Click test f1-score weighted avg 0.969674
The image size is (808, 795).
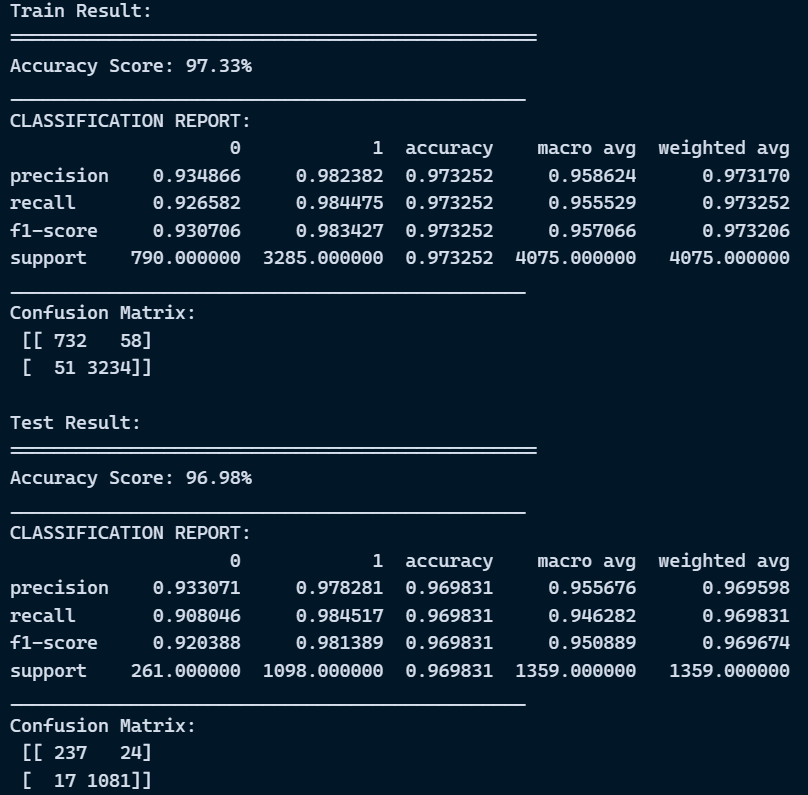tap(746, 643)
